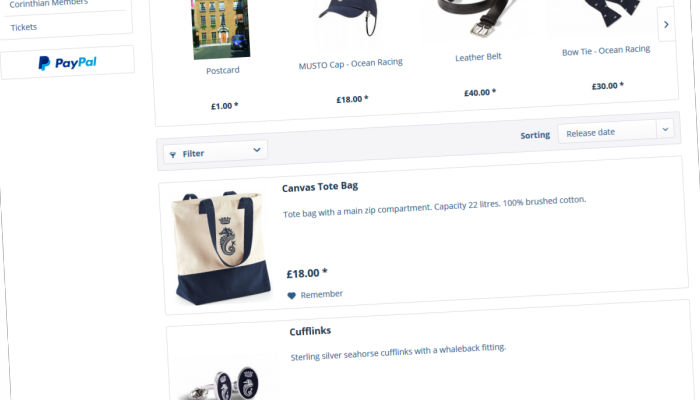Click the heart icon next to Remember
This screenshot has height=400, width=700.
292,296
